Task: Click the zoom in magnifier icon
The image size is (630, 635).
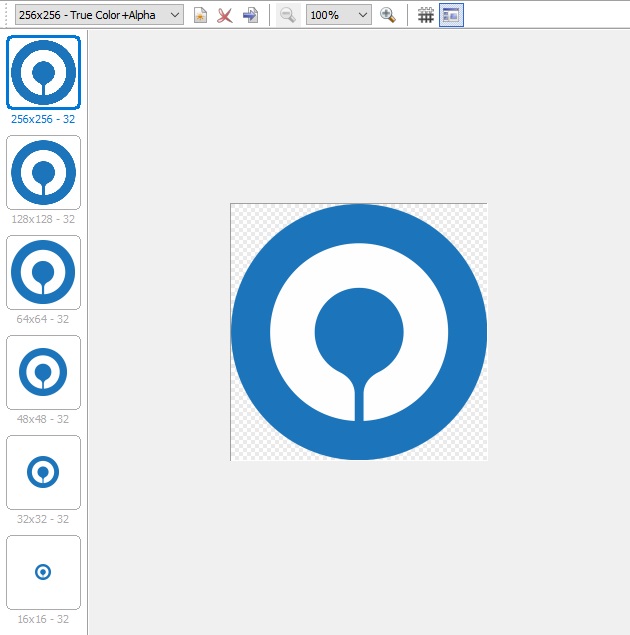Action: [388, 15]
